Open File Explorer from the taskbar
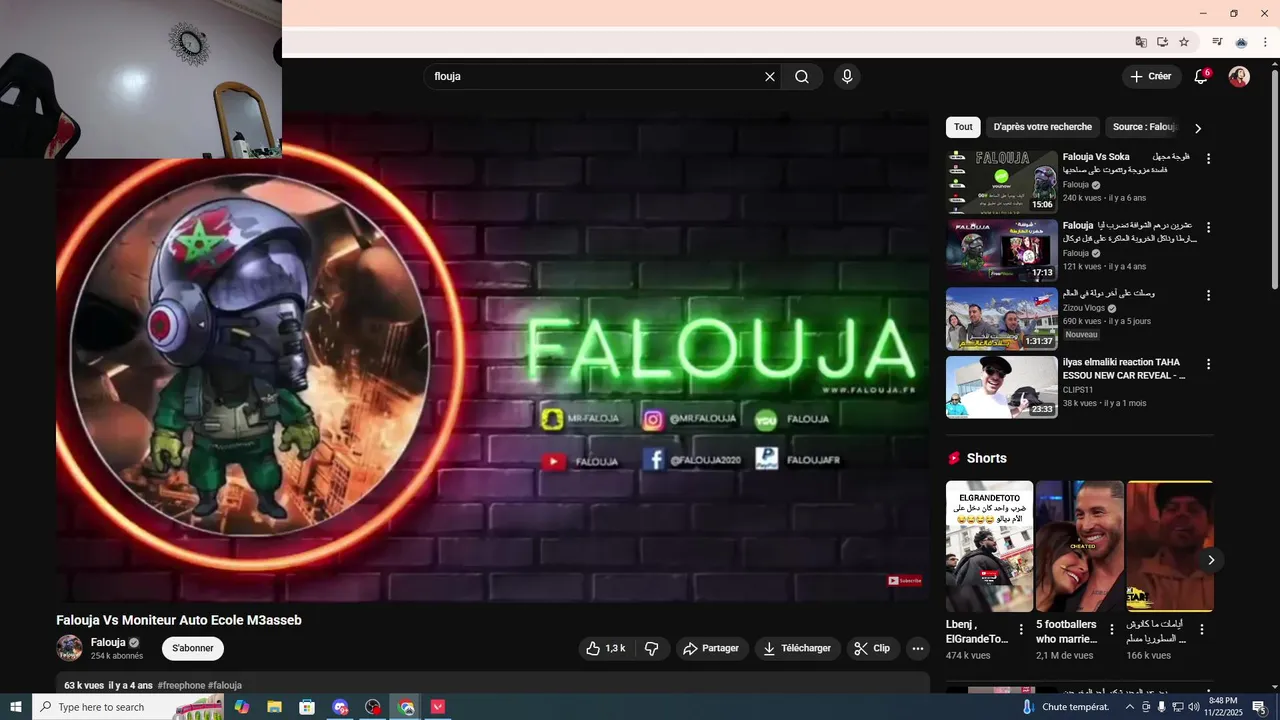The width and height of the screenshot is (1280, 720). [x=274, y=707]
